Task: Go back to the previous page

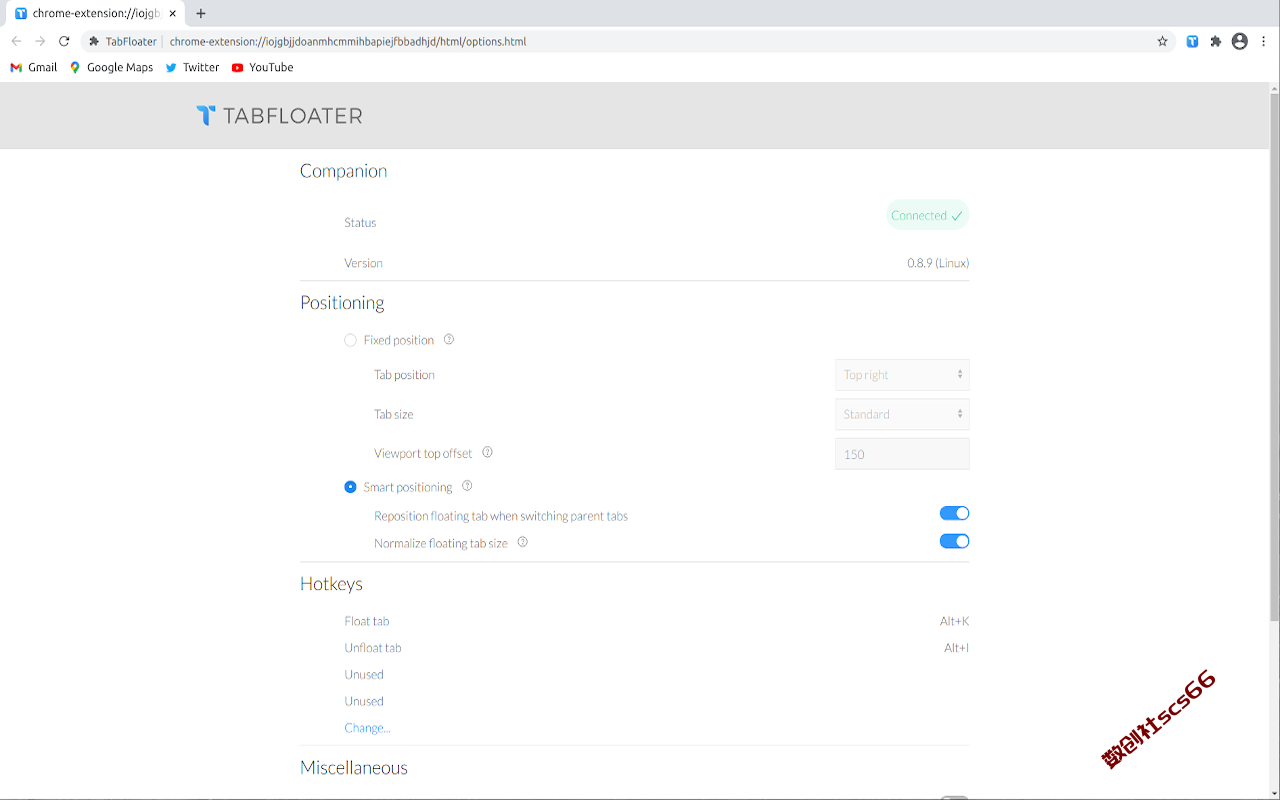Action: click(16, 41)
